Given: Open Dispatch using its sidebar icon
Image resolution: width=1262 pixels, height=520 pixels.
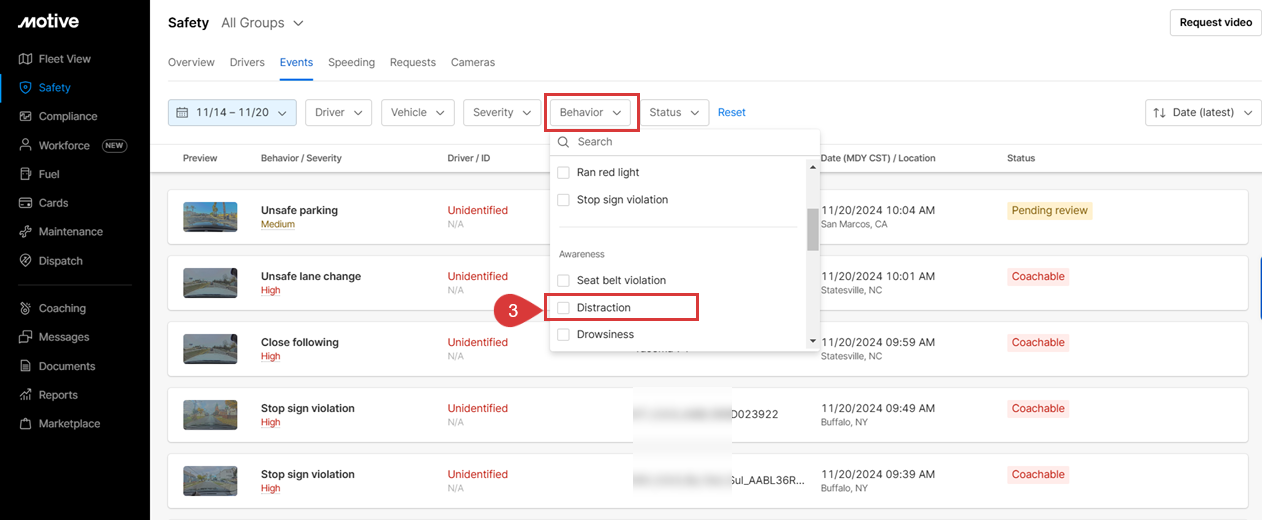Looking at the screenshot, I should [x=25, y=261].
